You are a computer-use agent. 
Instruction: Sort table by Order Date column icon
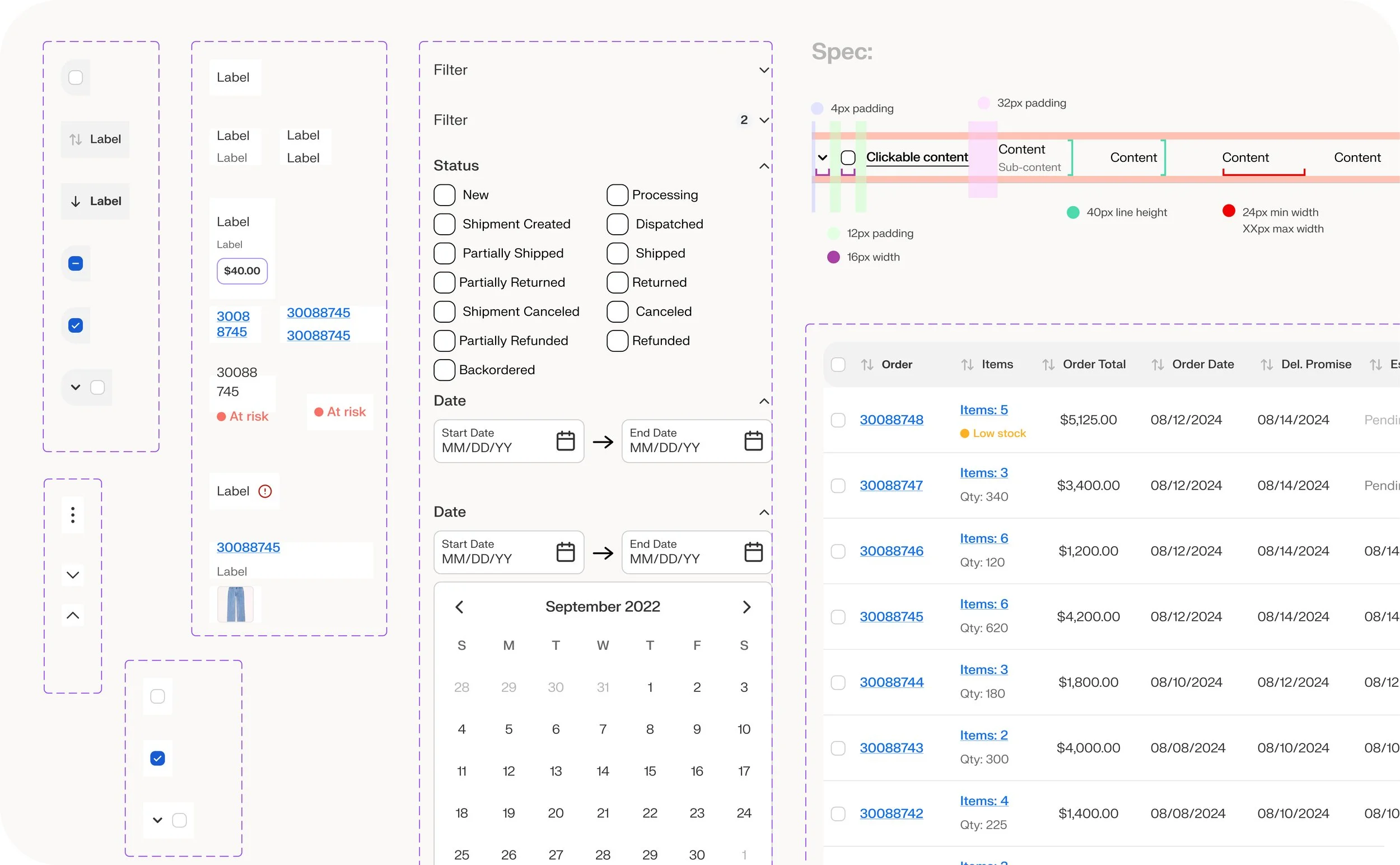point(1157,364)
